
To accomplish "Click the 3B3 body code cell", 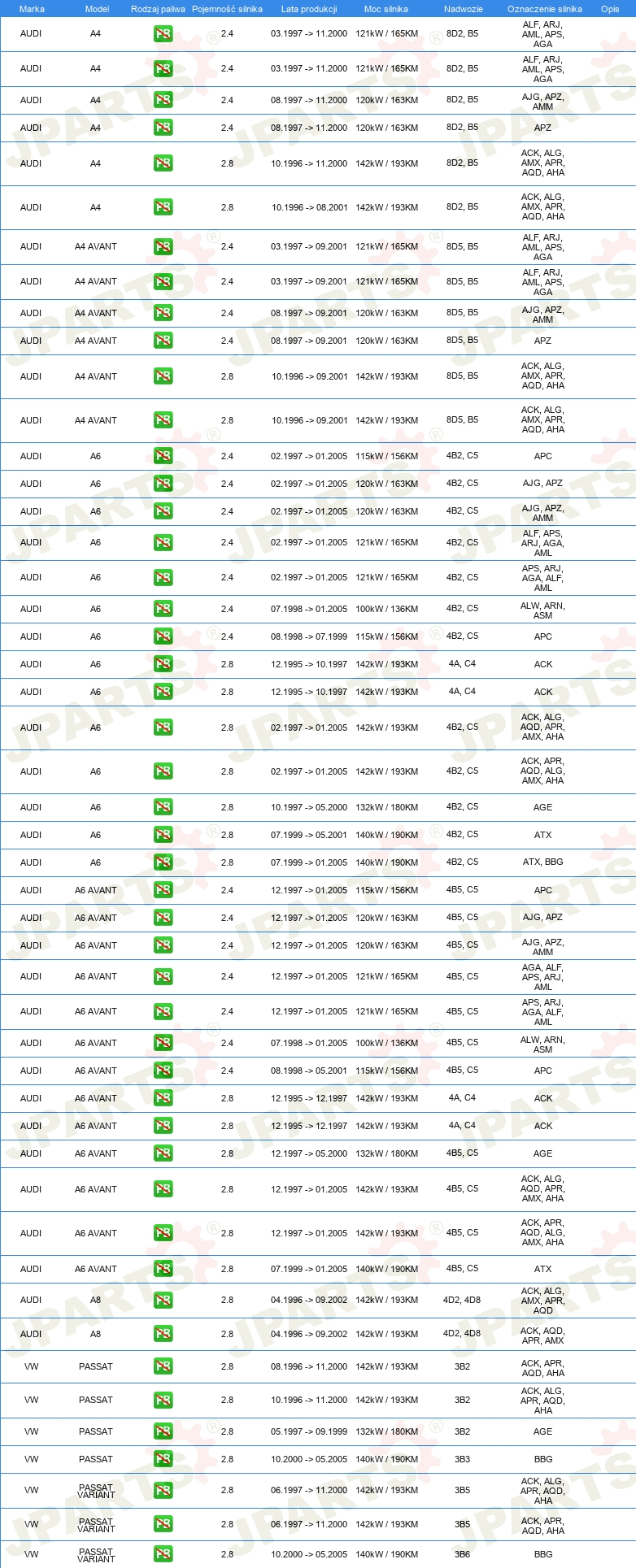I will coord(462,1459).
